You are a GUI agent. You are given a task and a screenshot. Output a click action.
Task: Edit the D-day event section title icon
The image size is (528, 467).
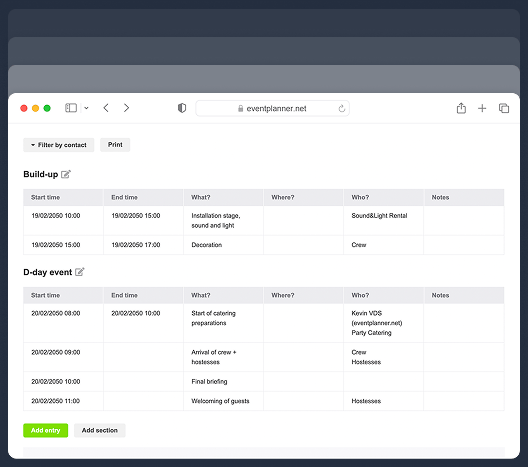(x=79, y=272)
